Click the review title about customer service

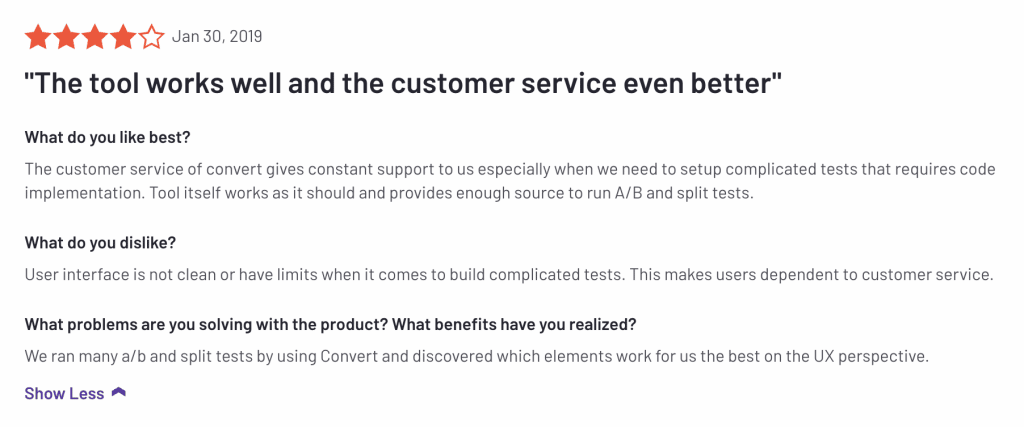402,84
